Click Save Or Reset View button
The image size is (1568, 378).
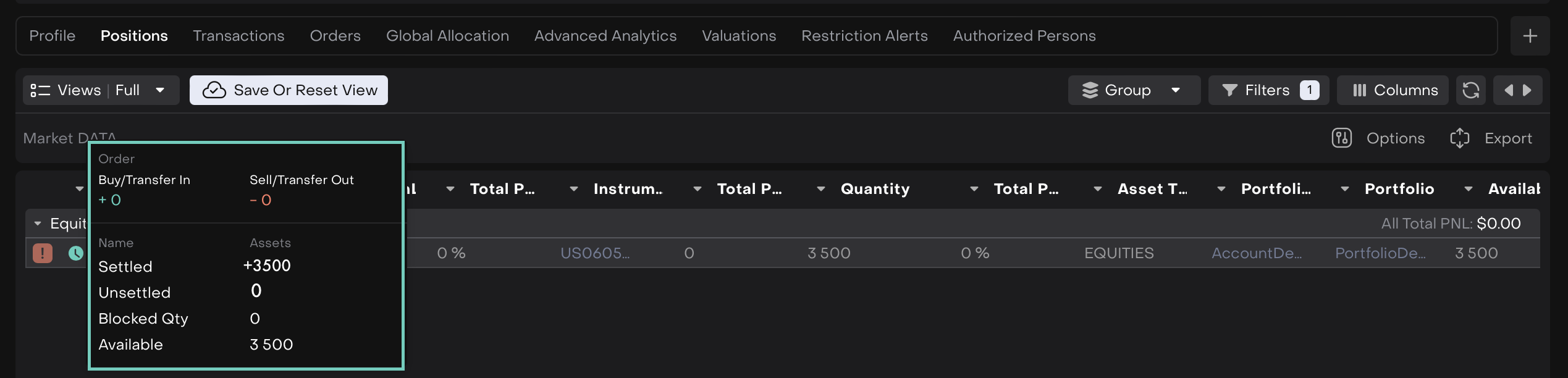pyautogui.click(x=289, y=90)
